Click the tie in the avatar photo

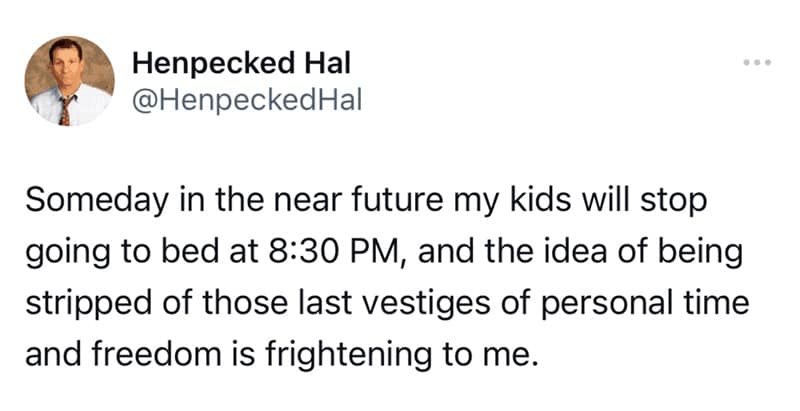[67, 108]
